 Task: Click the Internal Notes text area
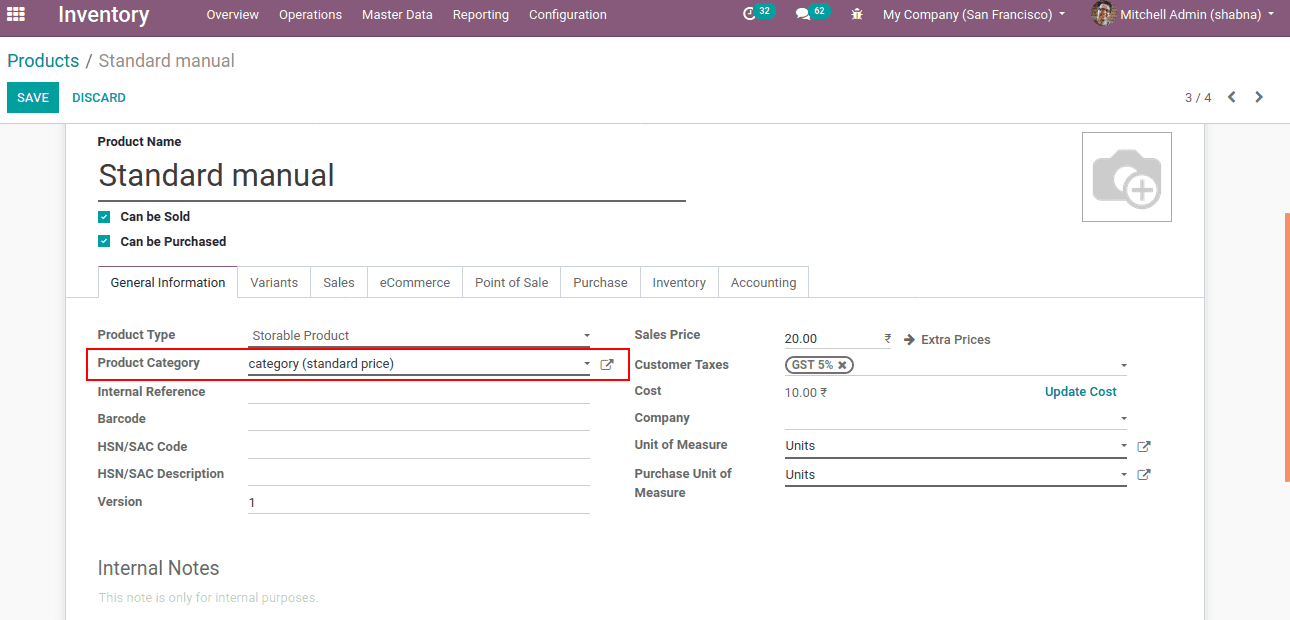coord(635,598)
